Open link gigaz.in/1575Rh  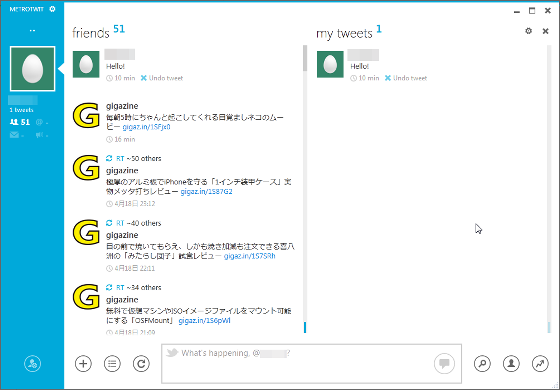250,256
